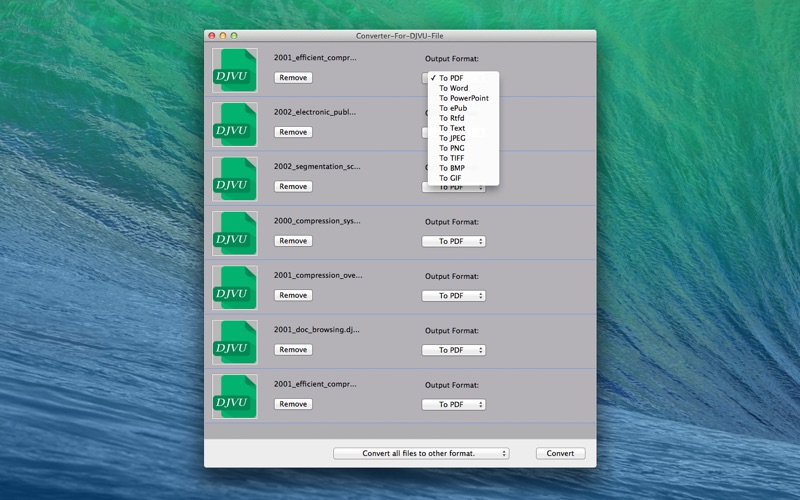This screenshot has width=800, height=500.
Task: Select the DJVU icon beside 2000_compression_sys
Action: [x=235, y=234]
